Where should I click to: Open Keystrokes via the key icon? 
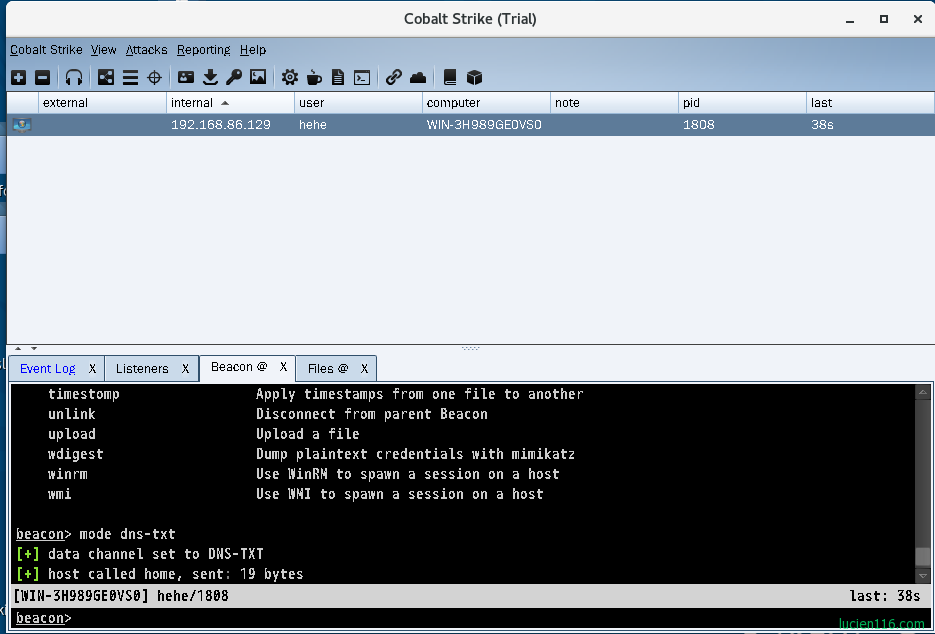pyautogui.click(x=234, y=77)
